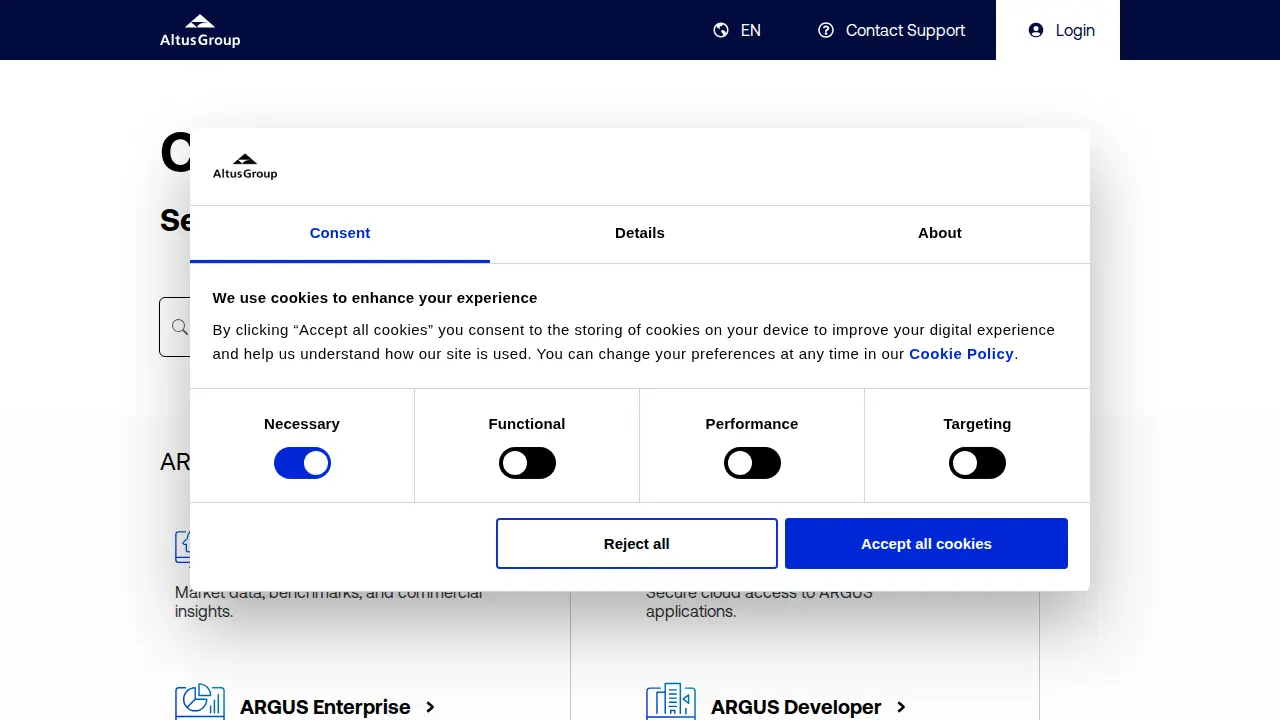Click the Reject all button
Screen dimensions: 1280x720
pyautogui.click(x=637, y=543)
